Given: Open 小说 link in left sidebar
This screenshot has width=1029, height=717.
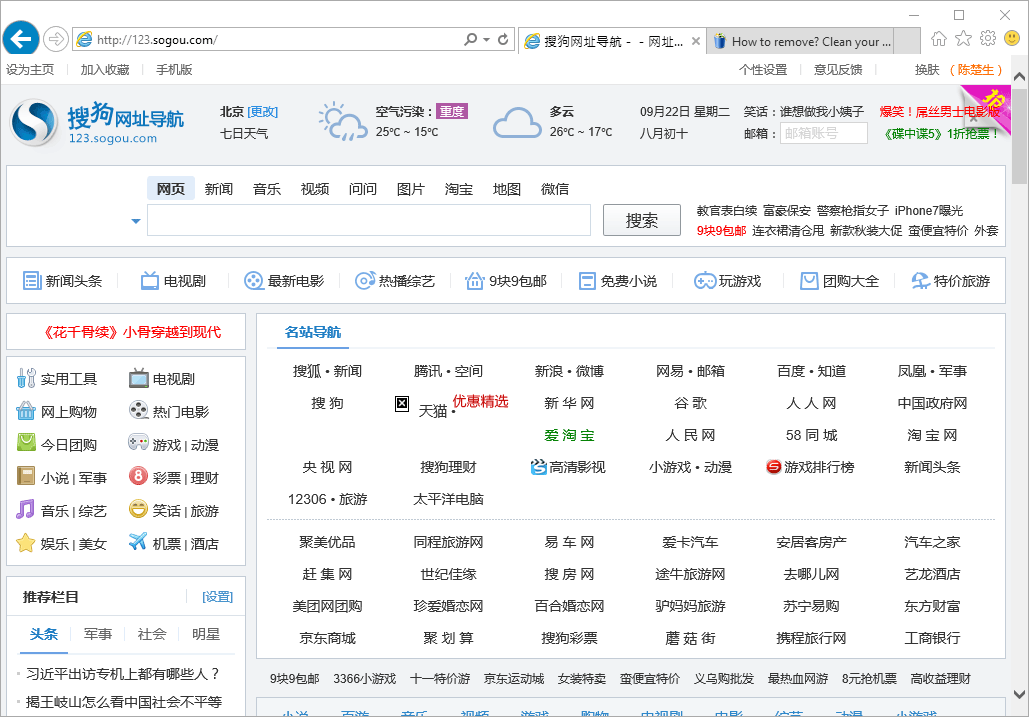Looking at the screenshot, I should click(54, 478).
